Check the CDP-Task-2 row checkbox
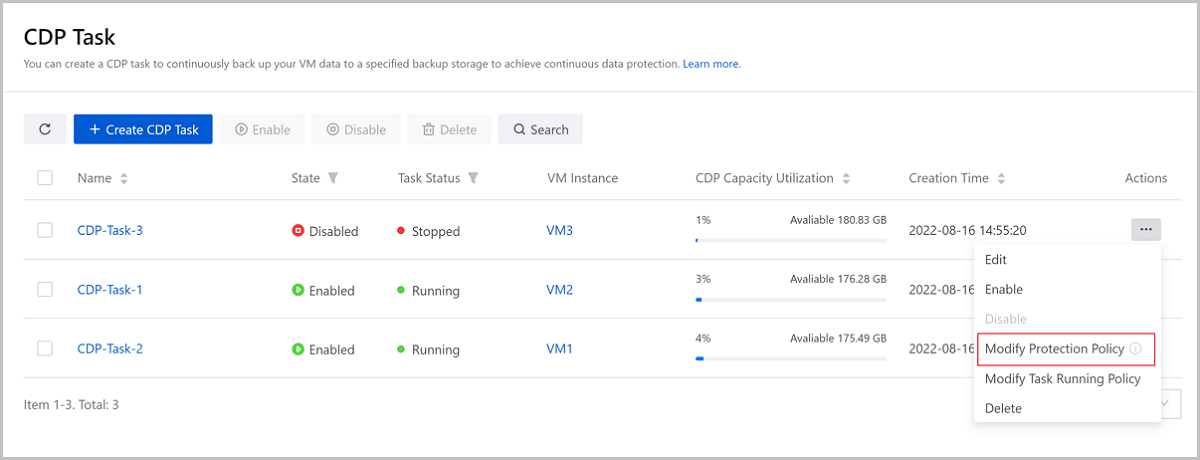Image resolution: width=1200 pixels, height=460 pixels. point(45,349)
